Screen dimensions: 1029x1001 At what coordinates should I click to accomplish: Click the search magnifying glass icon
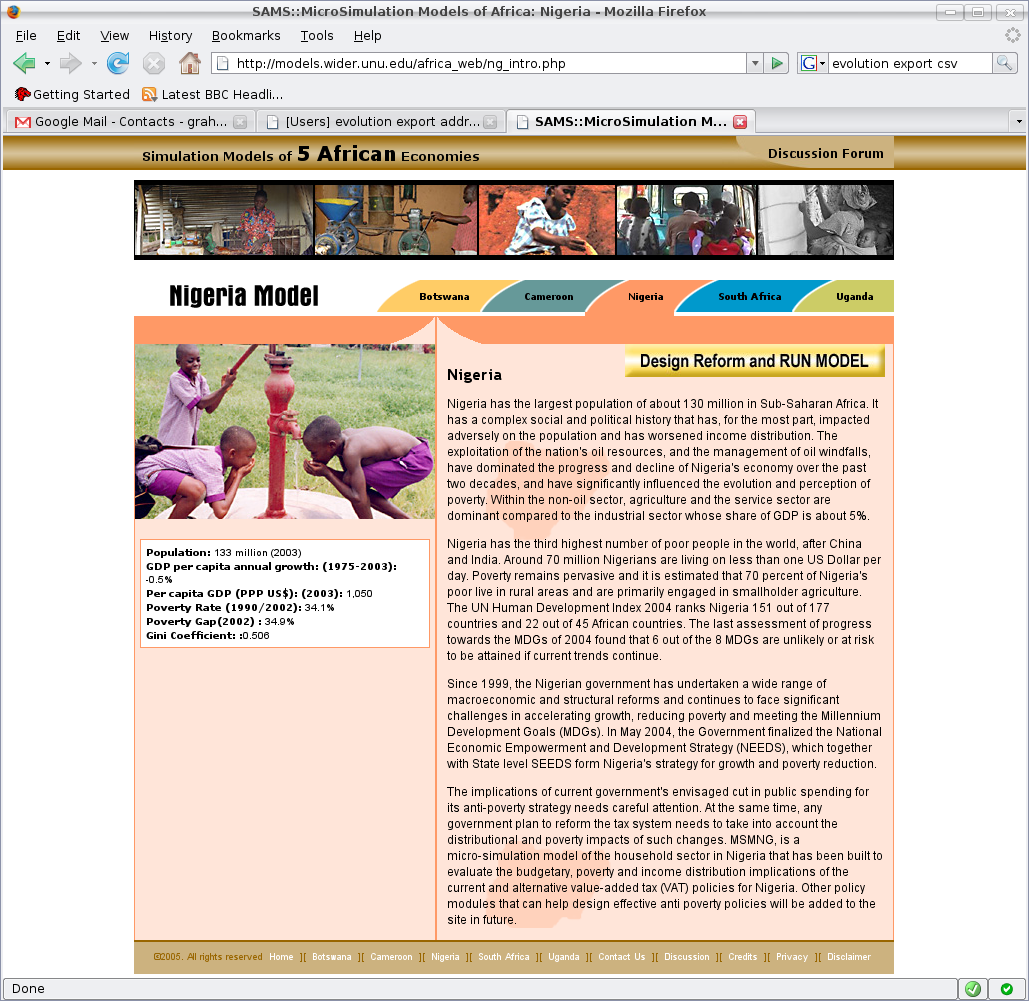point(1004,64)
